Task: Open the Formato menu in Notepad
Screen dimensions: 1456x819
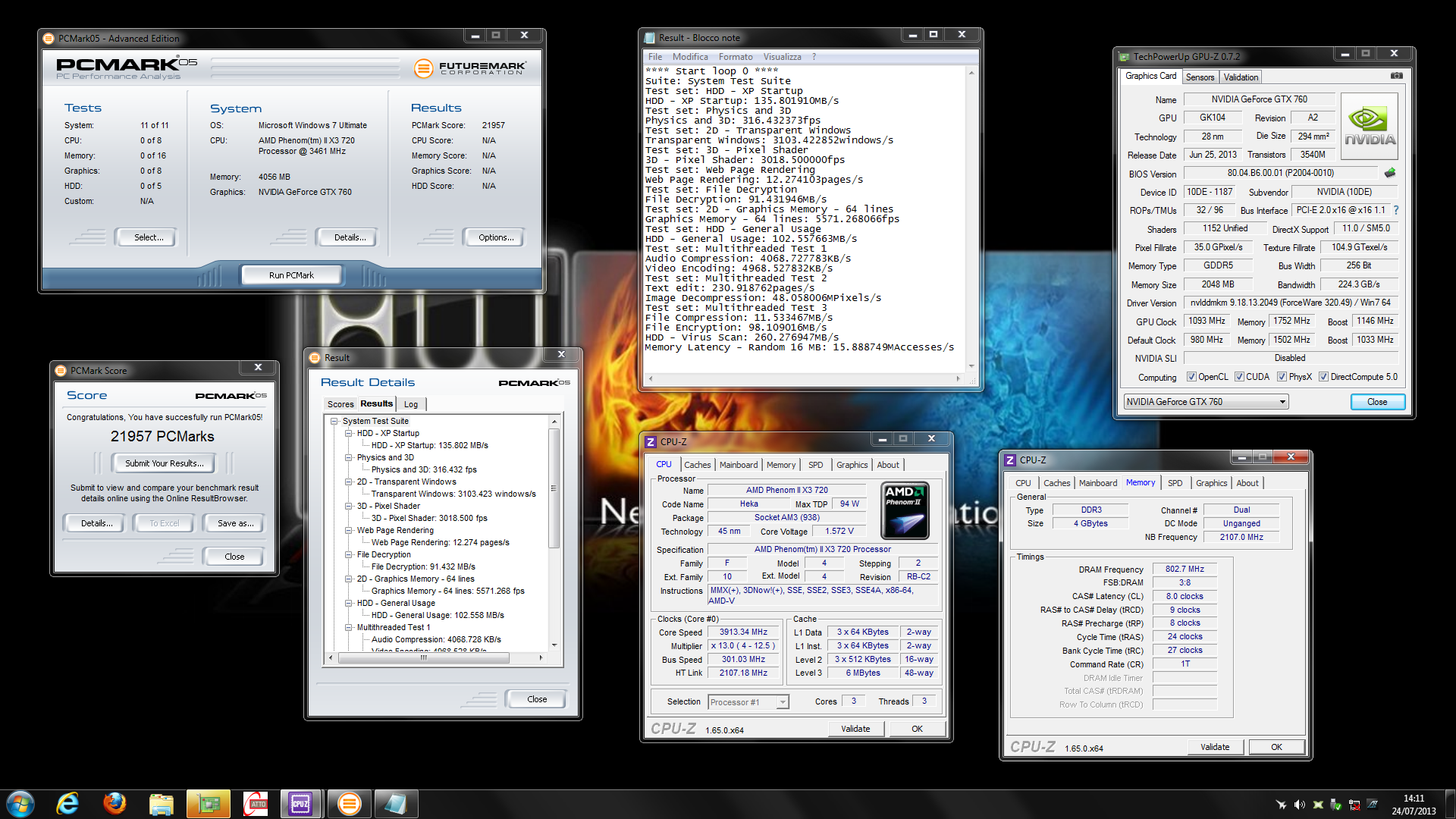Action: point(736,57)
